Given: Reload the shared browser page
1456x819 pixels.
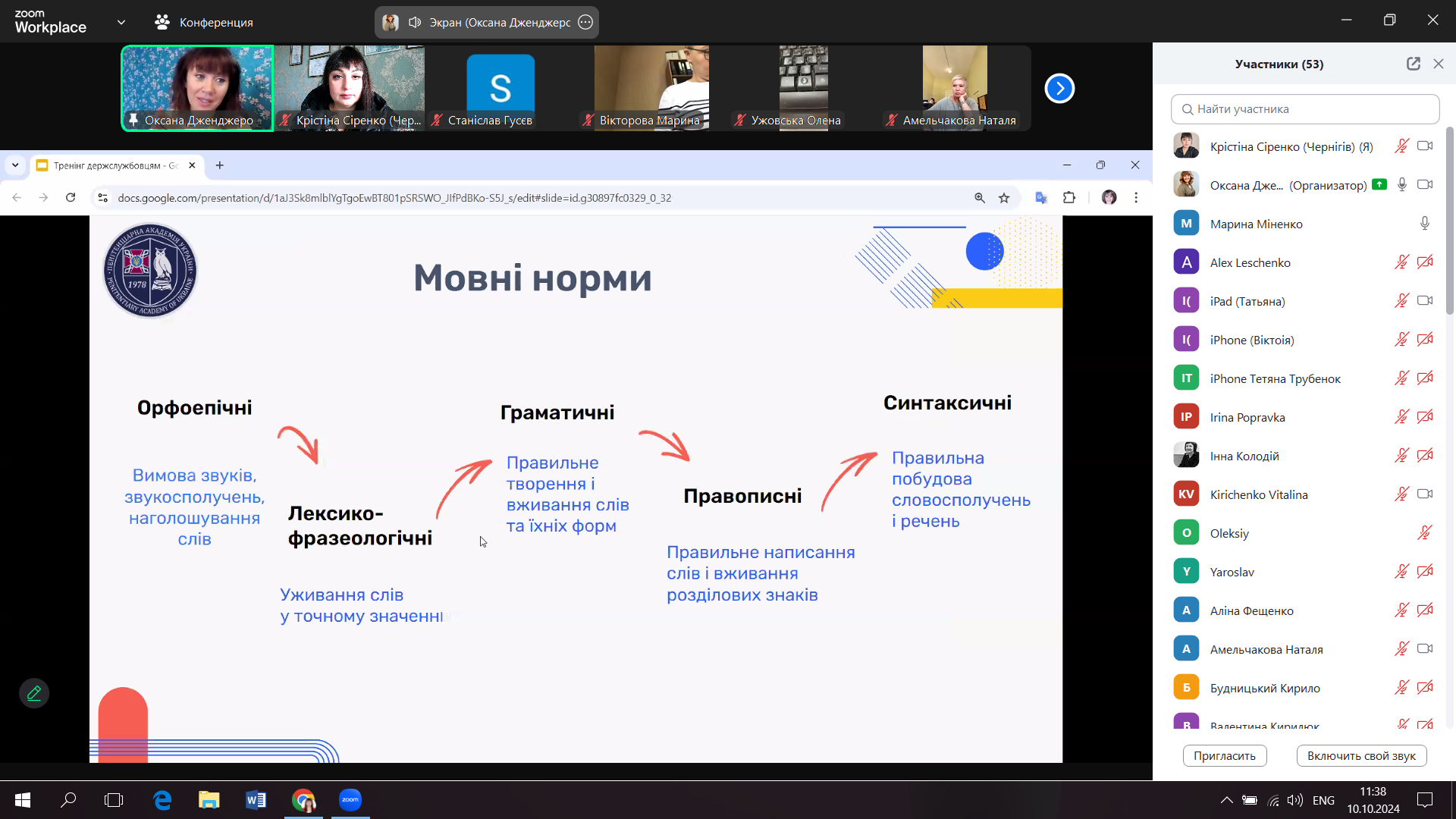Looking at the screenshot, I should 71,198.
